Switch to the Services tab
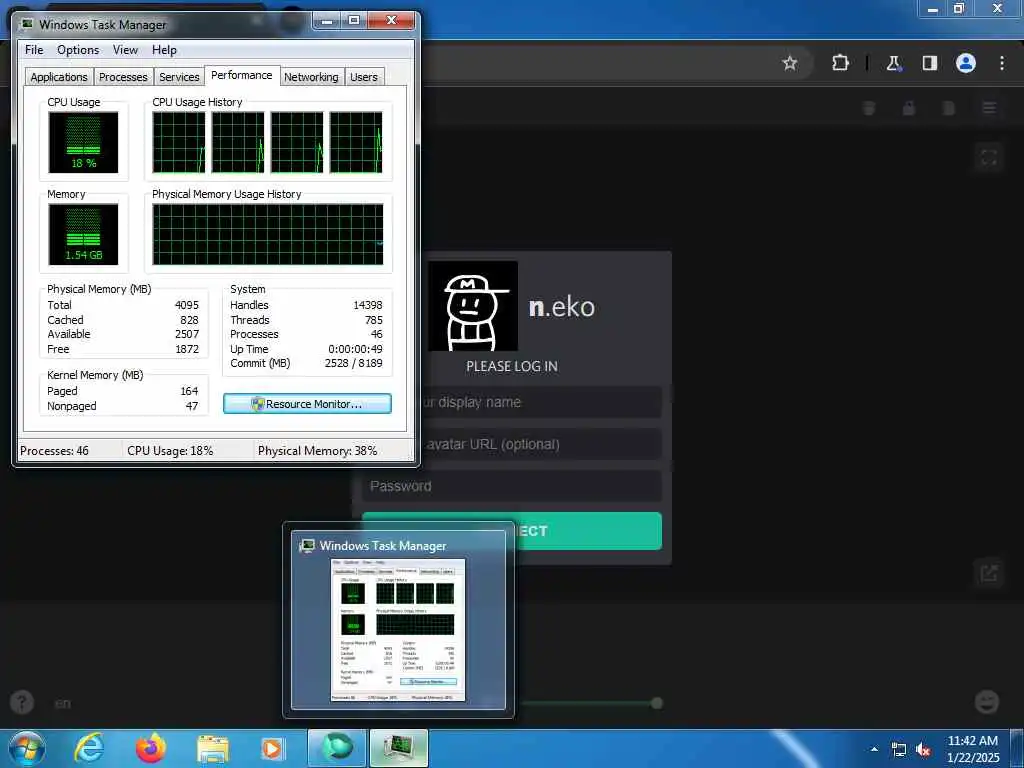 (179, 77)
